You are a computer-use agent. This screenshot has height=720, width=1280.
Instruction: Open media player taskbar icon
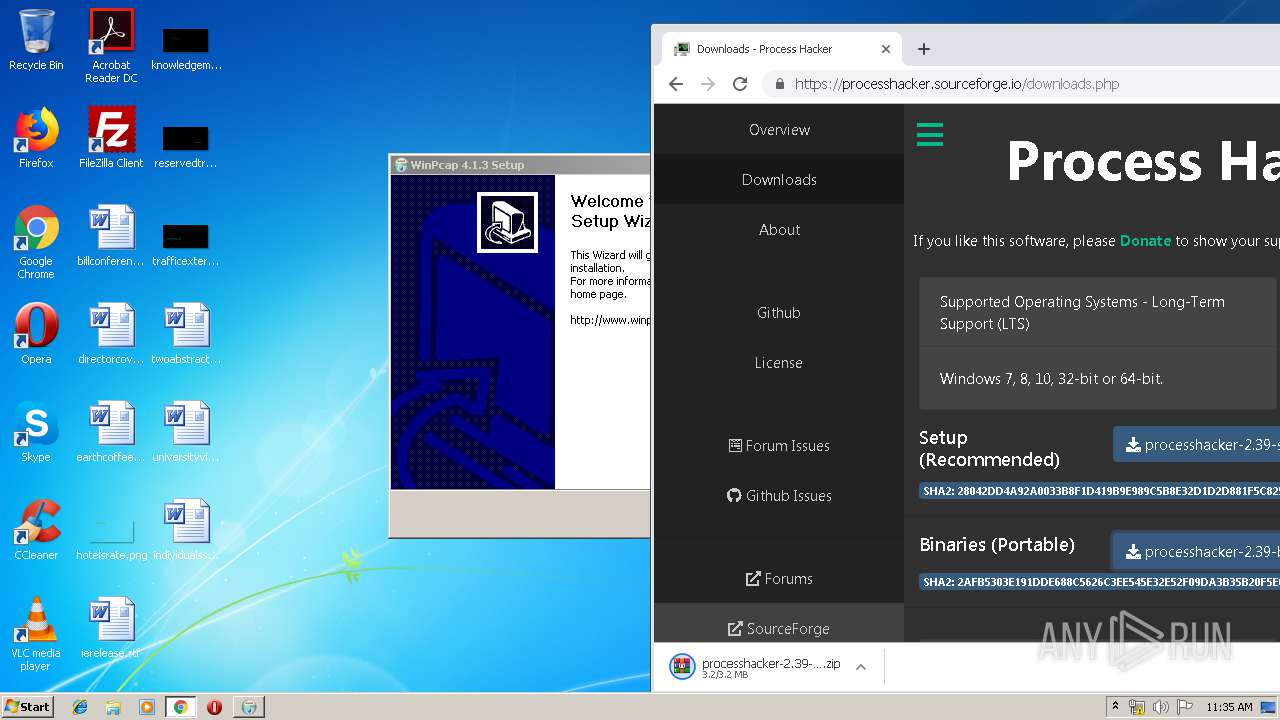pyautogui.click(x=147, y=707)
